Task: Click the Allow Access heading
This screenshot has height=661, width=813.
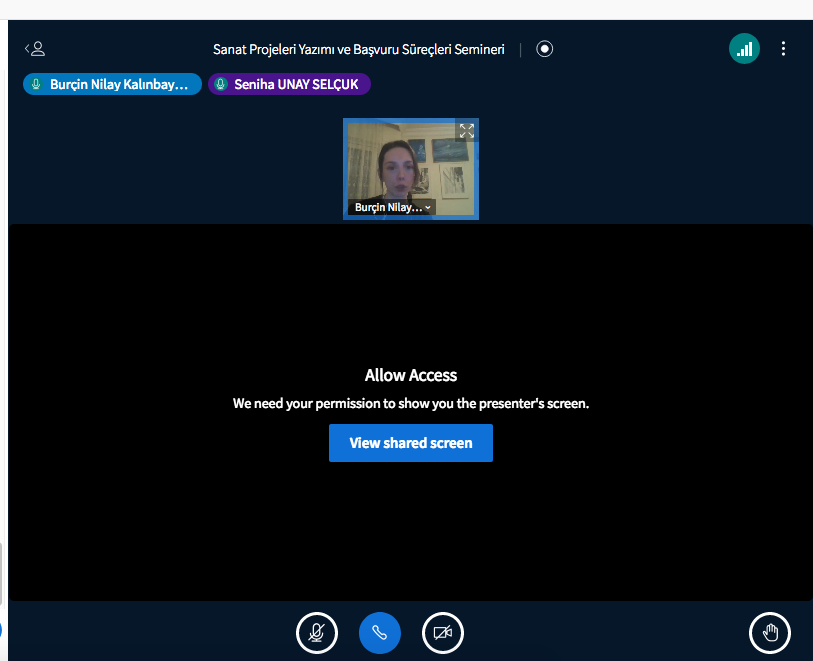Action: pyautogui.click(x=410, y=376)
